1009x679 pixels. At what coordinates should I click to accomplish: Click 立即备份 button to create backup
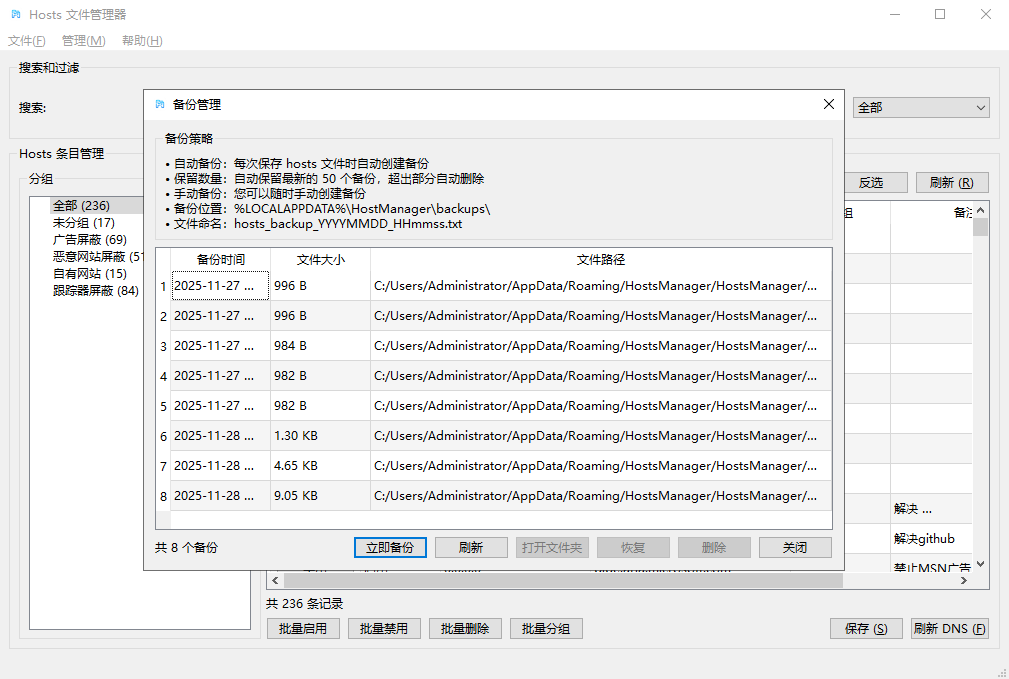click(x=390, y=548)
